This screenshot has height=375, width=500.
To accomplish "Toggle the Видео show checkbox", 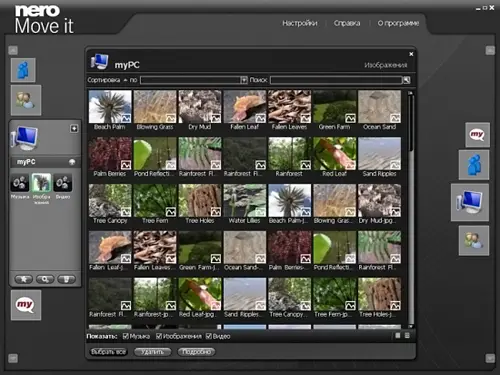I will (x=209, y=336).
